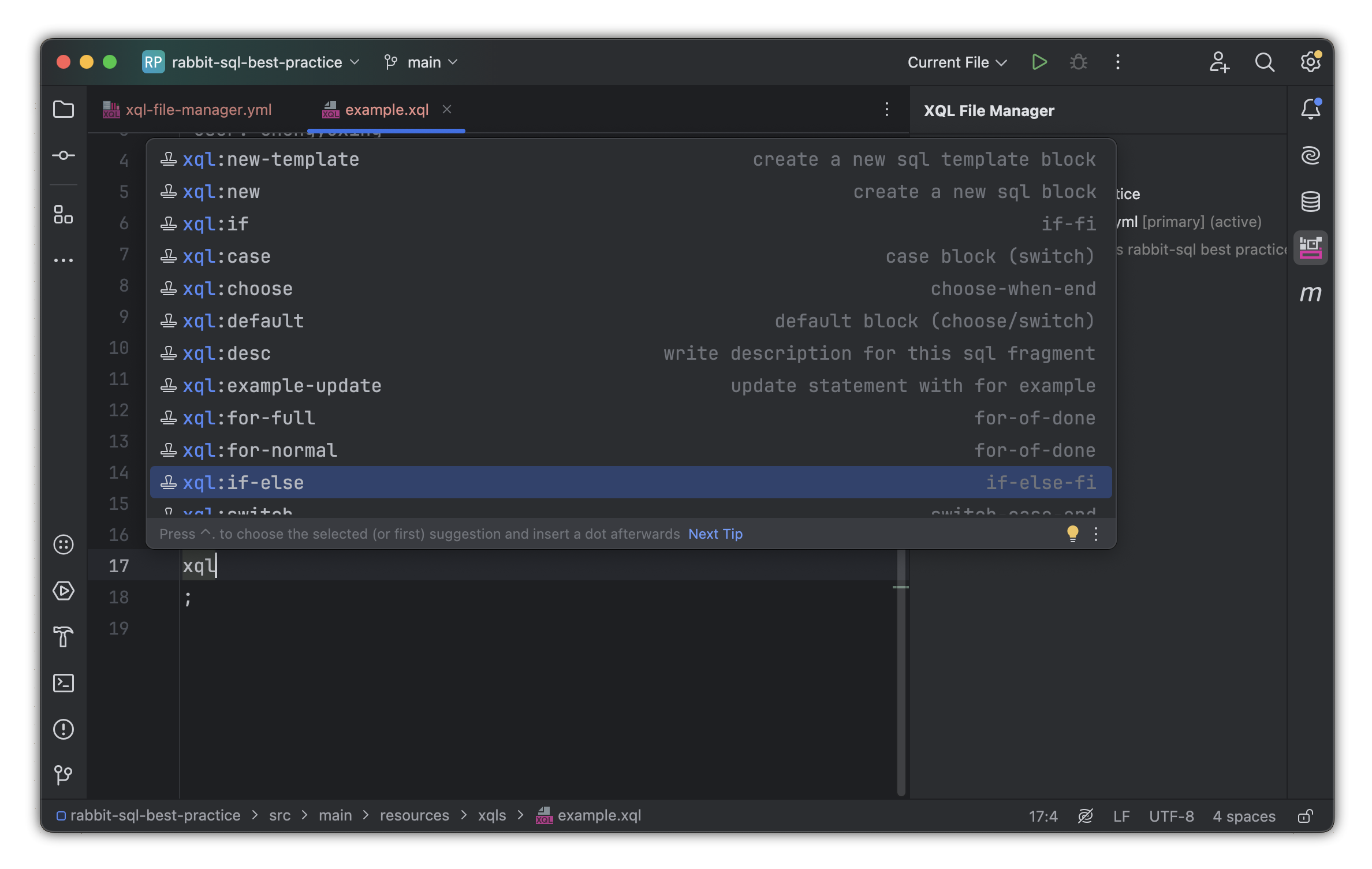
Task: Click example.xql breadcrumb in navigation bar
Action: [589, 815]
